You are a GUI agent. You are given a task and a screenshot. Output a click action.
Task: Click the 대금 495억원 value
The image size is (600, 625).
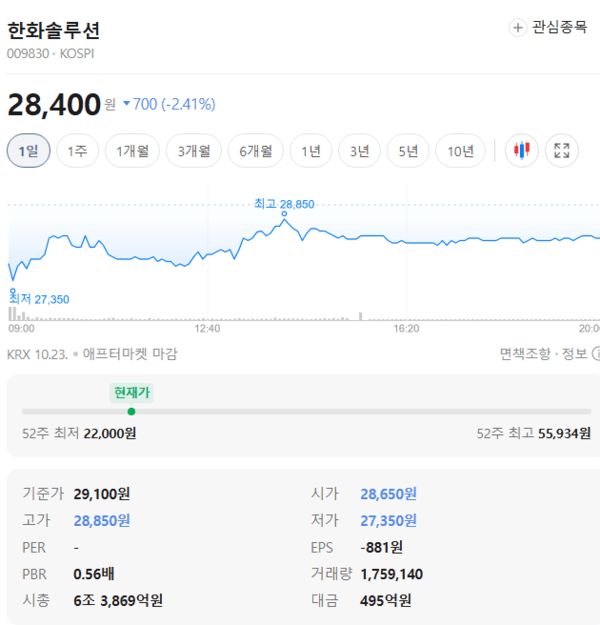click(386, 600)
